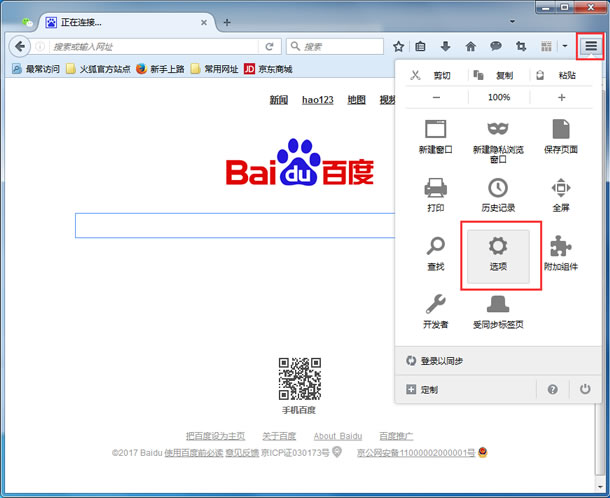Click the grid apps toolbar icon
The image size is (610, 498).
(546, 47)
